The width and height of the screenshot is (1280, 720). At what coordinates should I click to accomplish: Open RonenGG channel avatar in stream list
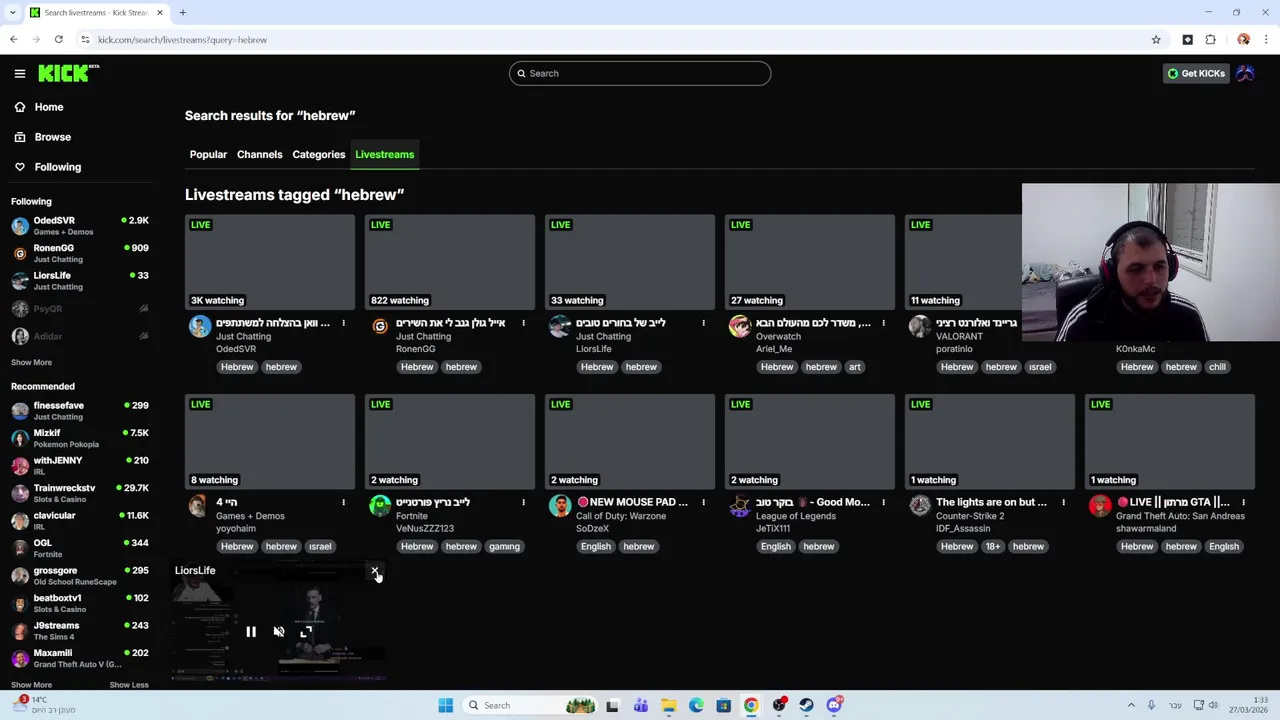[380, 326]
